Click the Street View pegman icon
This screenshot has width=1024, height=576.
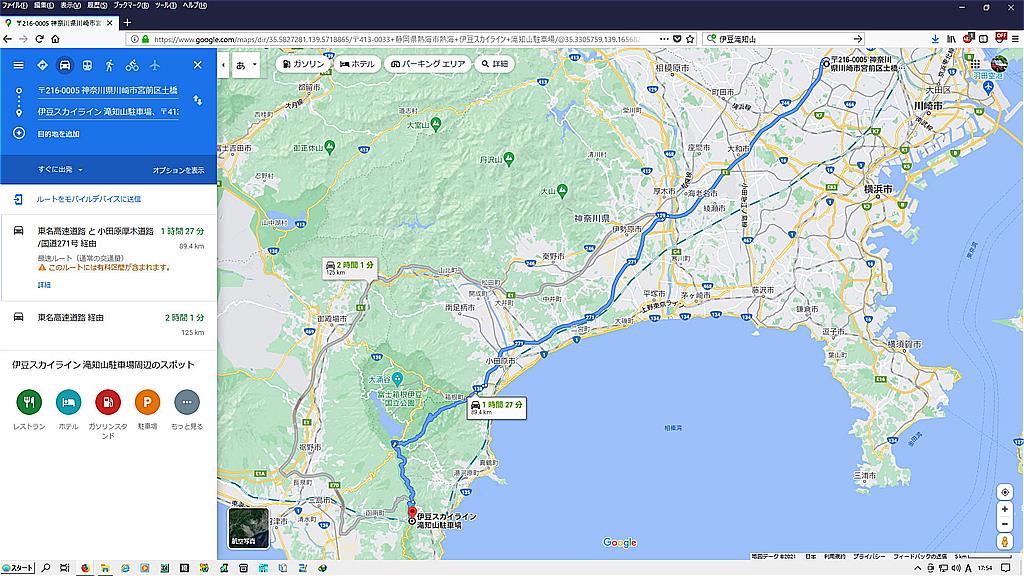coord(1004,541)
